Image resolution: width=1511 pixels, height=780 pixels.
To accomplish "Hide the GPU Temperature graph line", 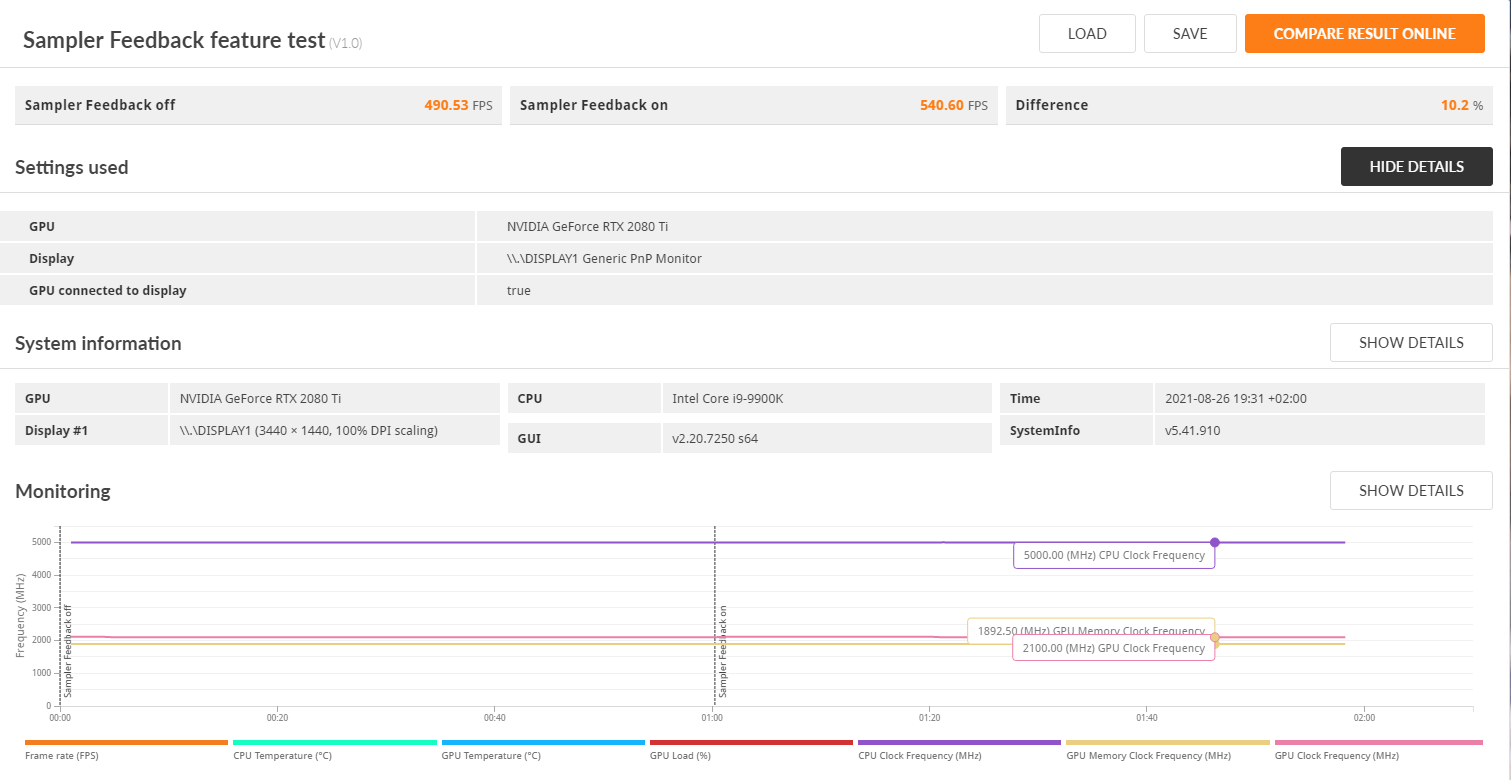I will pyautogui.click(x=491, y=755).
